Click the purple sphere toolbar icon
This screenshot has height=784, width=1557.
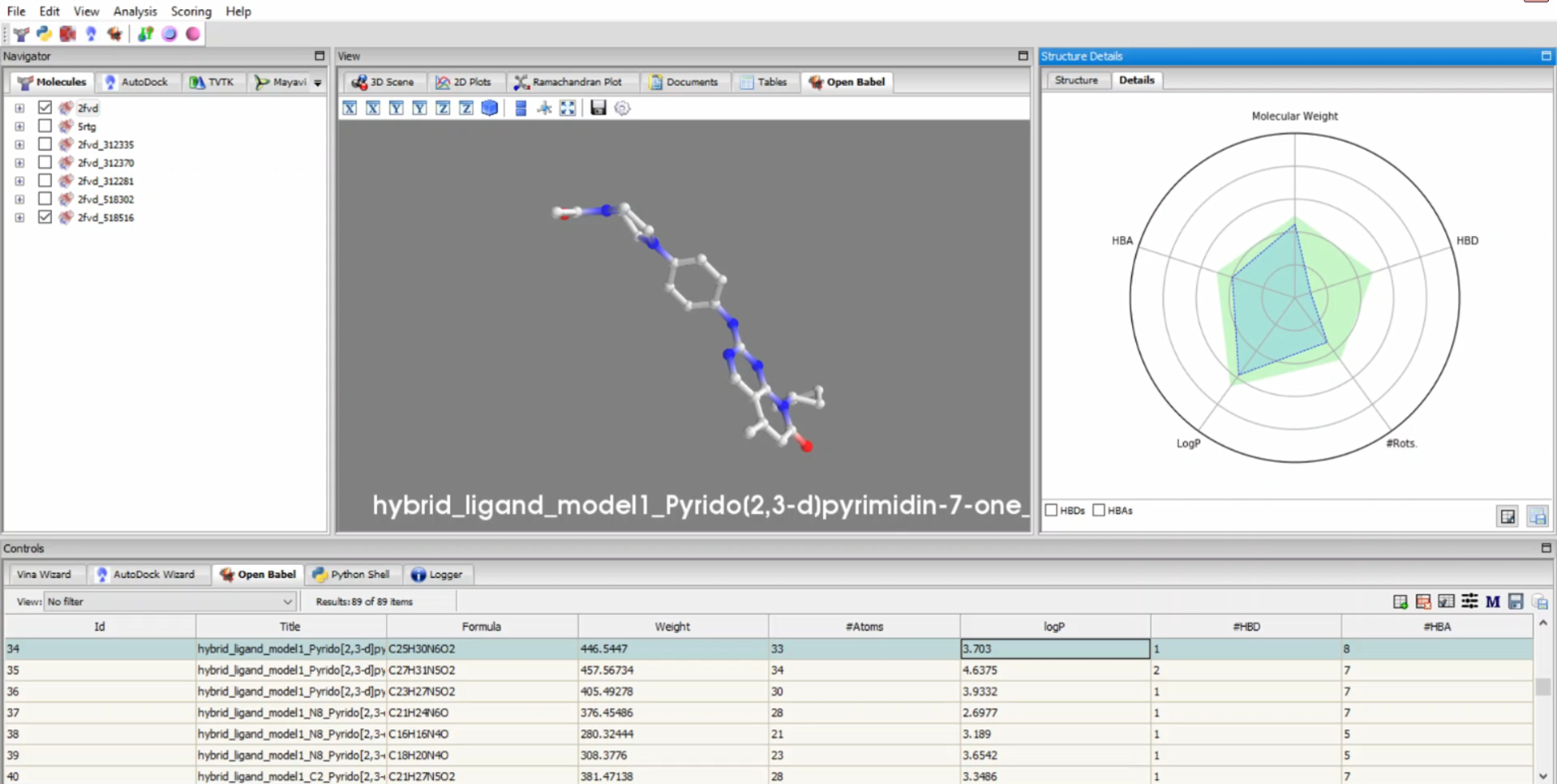click(169, 34)
